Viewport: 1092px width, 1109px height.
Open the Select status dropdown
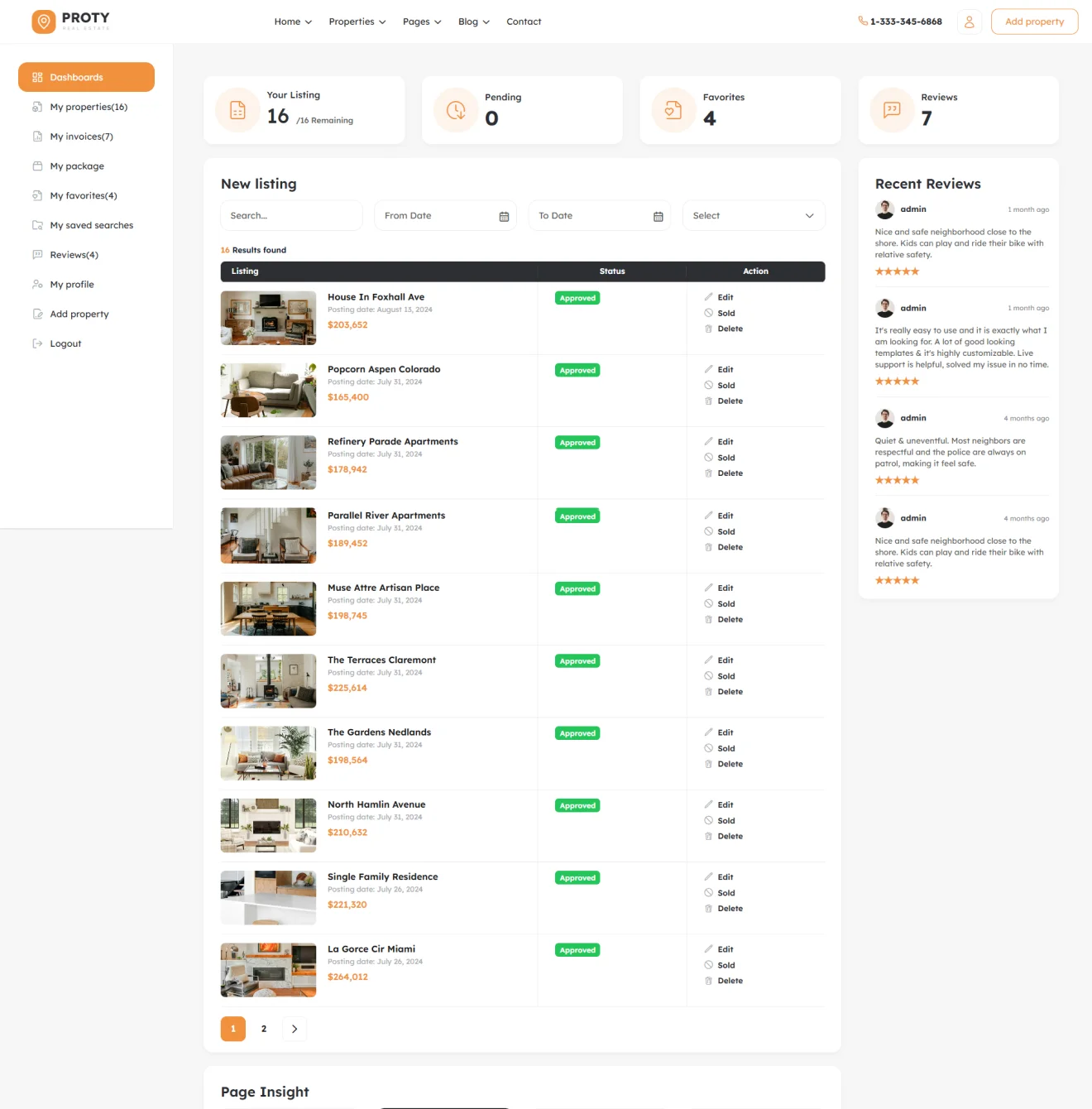pyautogui.click(x=753, y=216)
